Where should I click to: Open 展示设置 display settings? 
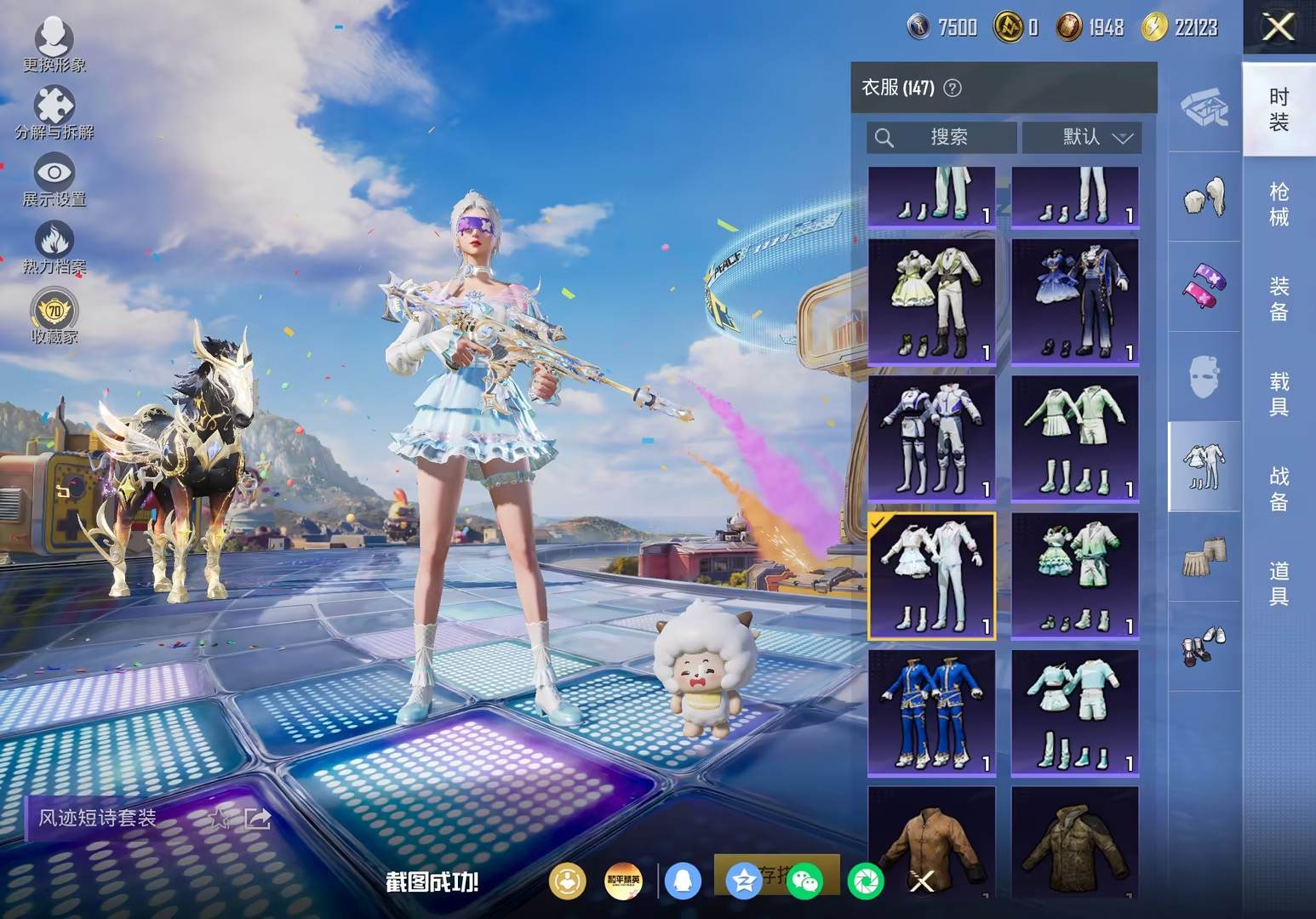coord(54,180)
